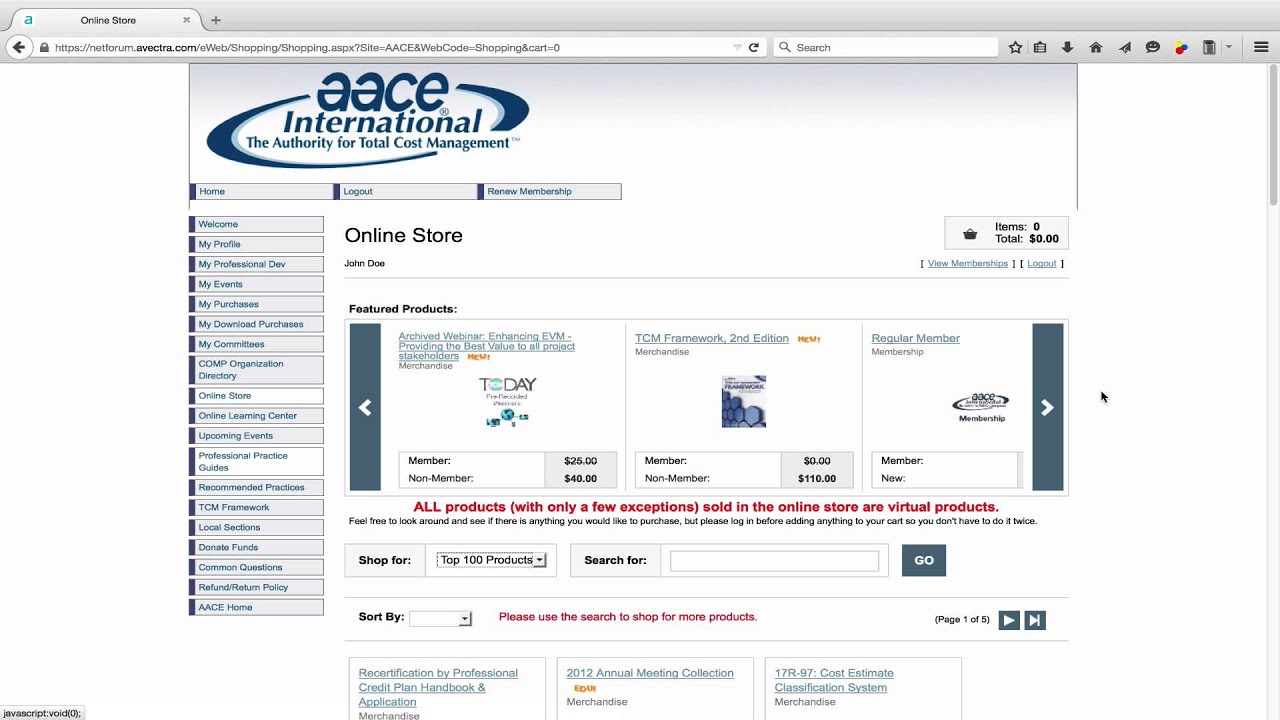
Task: Open the Sort By dropdown
Action: pyautogui.click(x=440, y=619)
